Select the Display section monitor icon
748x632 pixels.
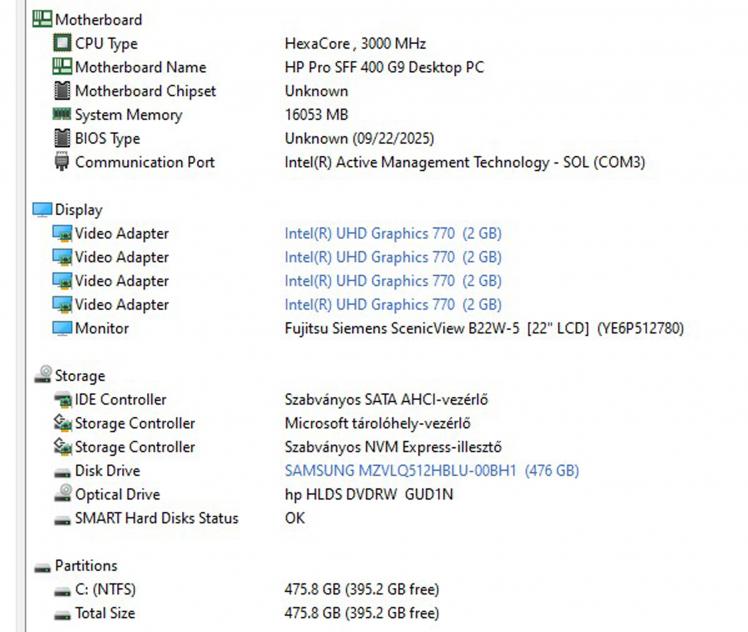tap(43, 210)
